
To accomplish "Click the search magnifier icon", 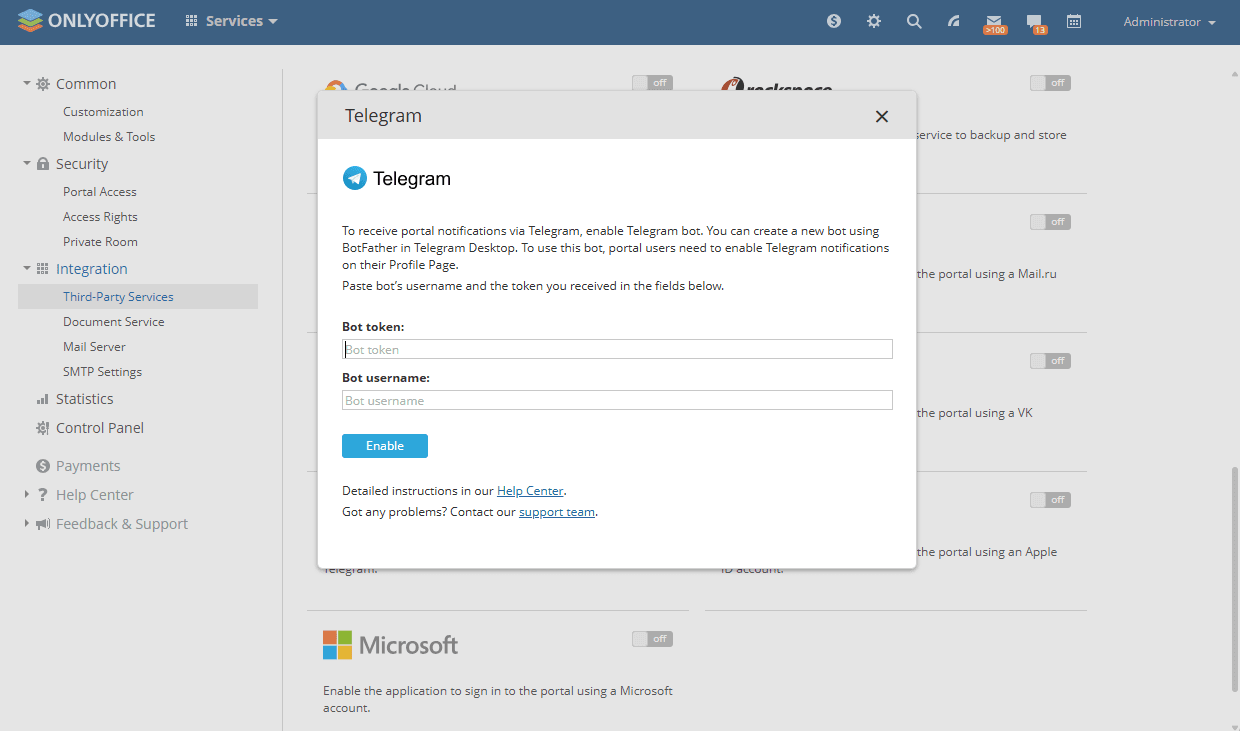I will click(914, 21).
